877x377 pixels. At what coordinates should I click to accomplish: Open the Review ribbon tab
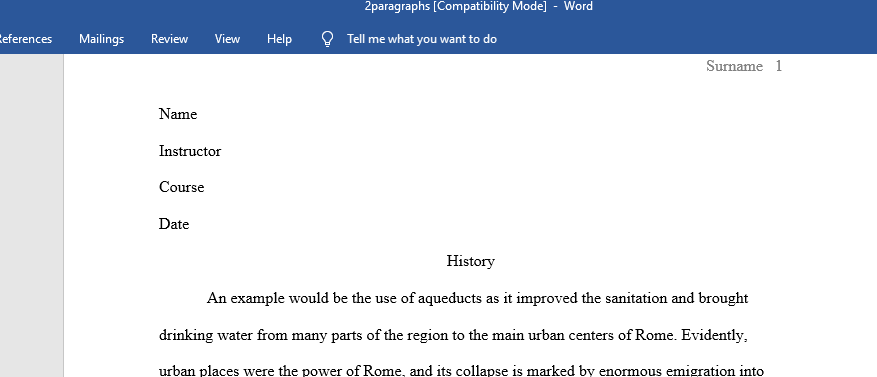169,39
